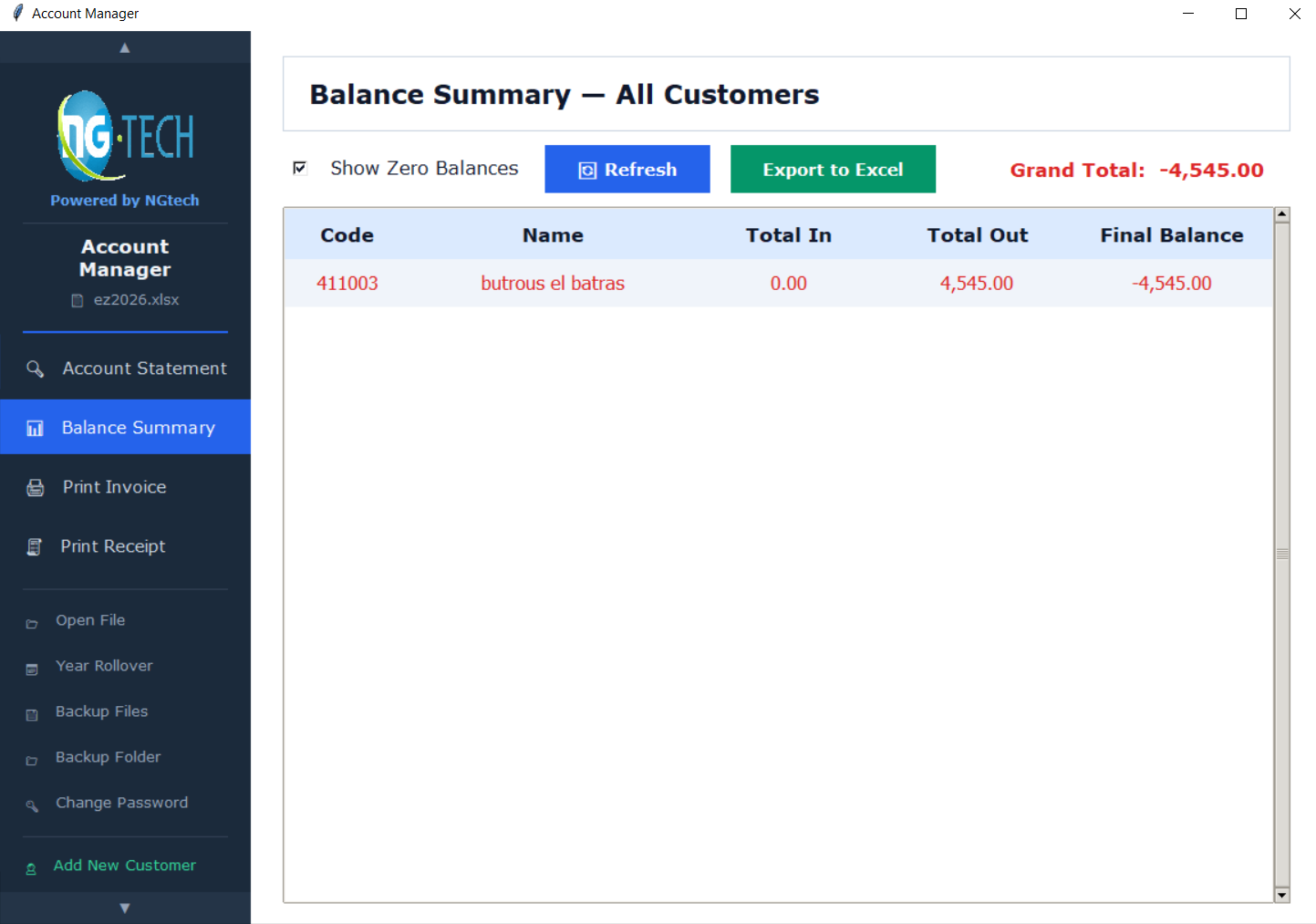The height and width of the screenshot is (924, 1316).
Task: Click the calendar icon beside Year Rollover
Action: [32, 670]
